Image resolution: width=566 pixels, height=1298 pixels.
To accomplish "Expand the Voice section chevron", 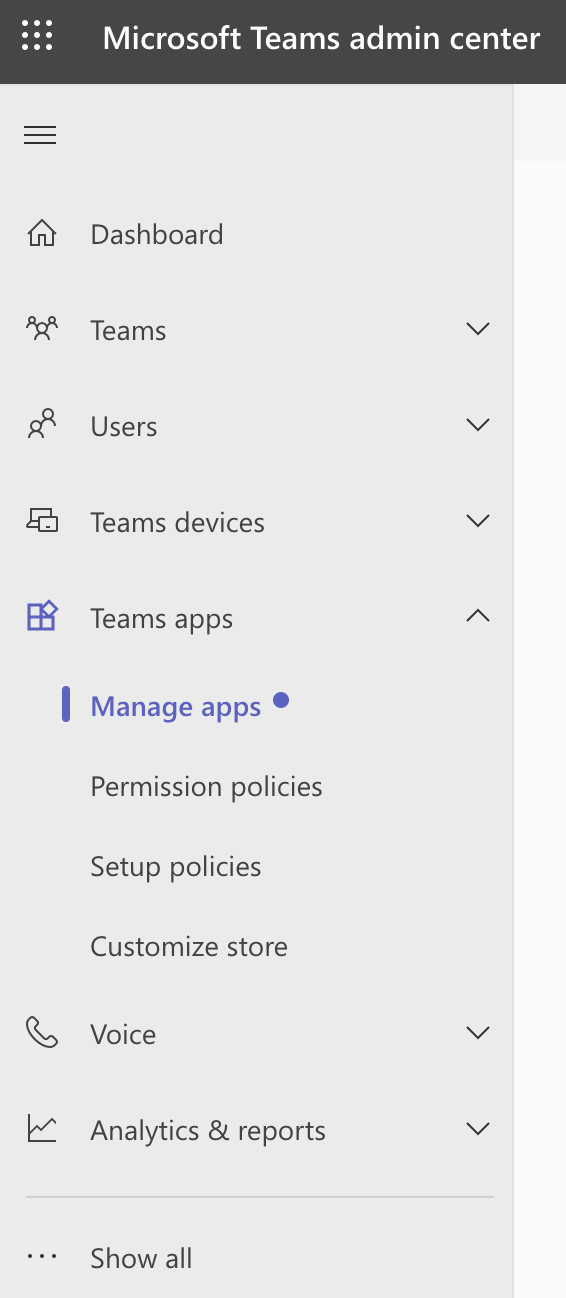I will coord(478,1033).
